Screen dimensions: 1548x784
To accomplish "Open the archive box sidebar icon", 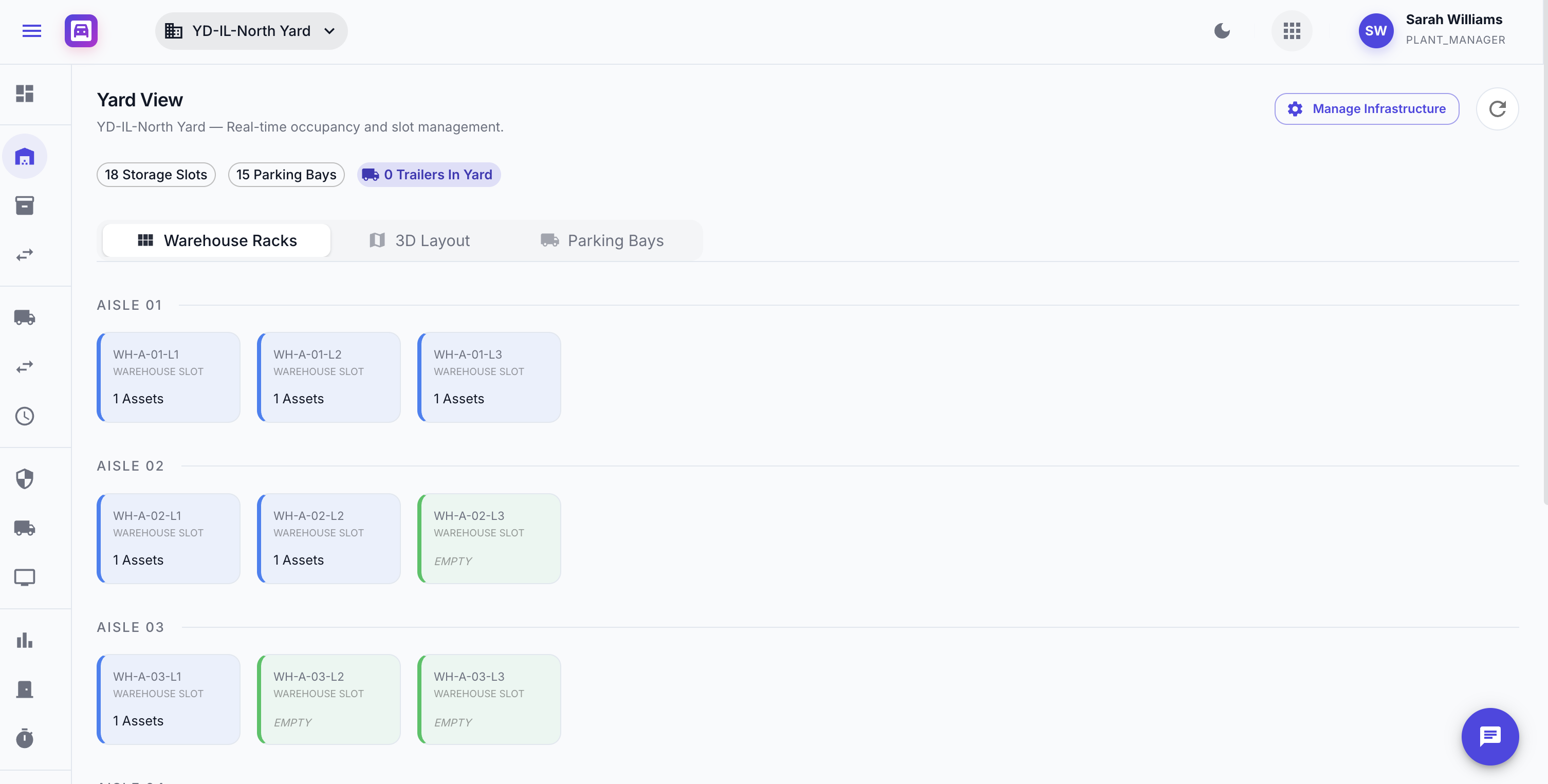I will 25,206.
